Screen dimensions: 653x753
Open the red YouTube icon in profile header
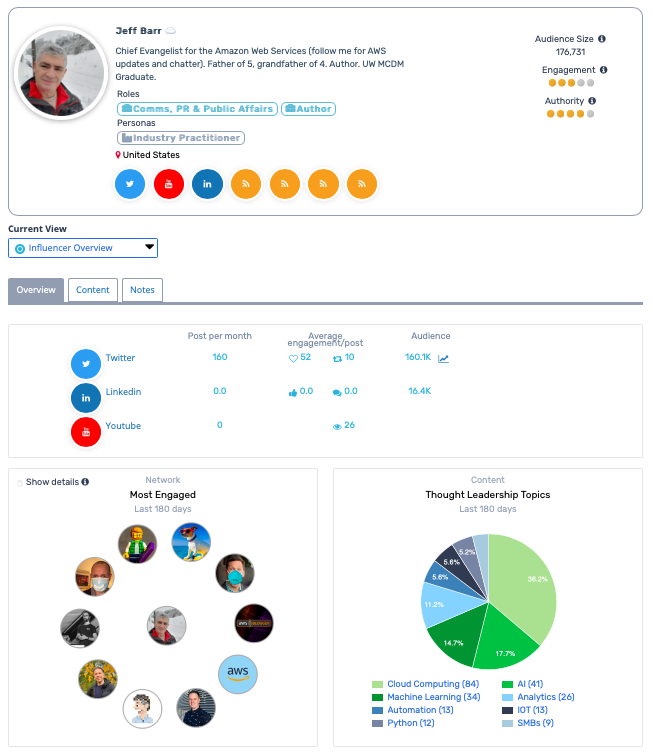click(x=169, y=184)
